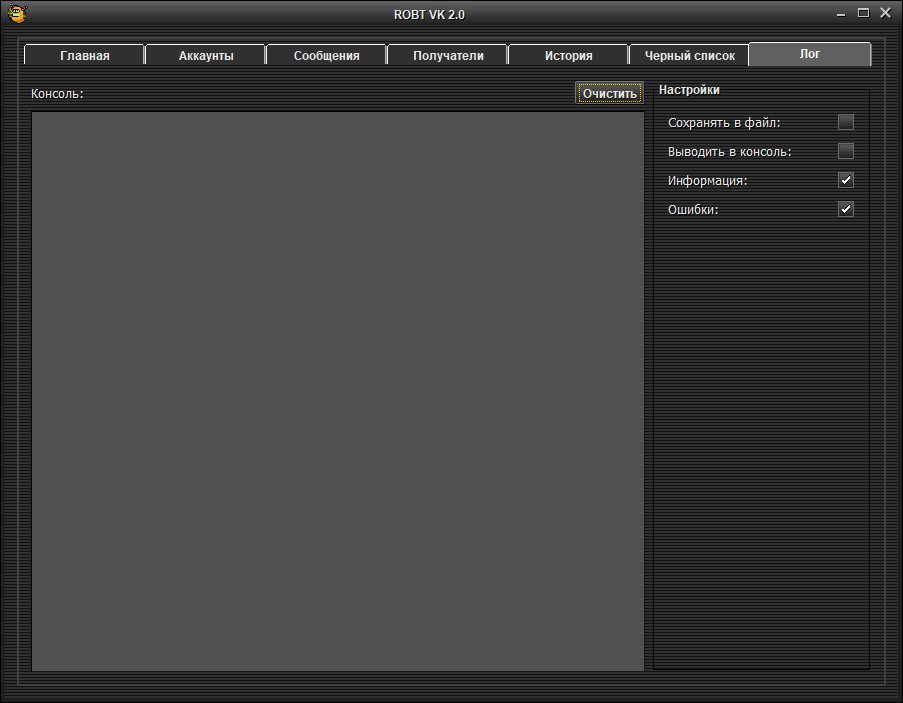The image size is (903, 703).
Task: Open the История tab
Action: click(568, 56)
